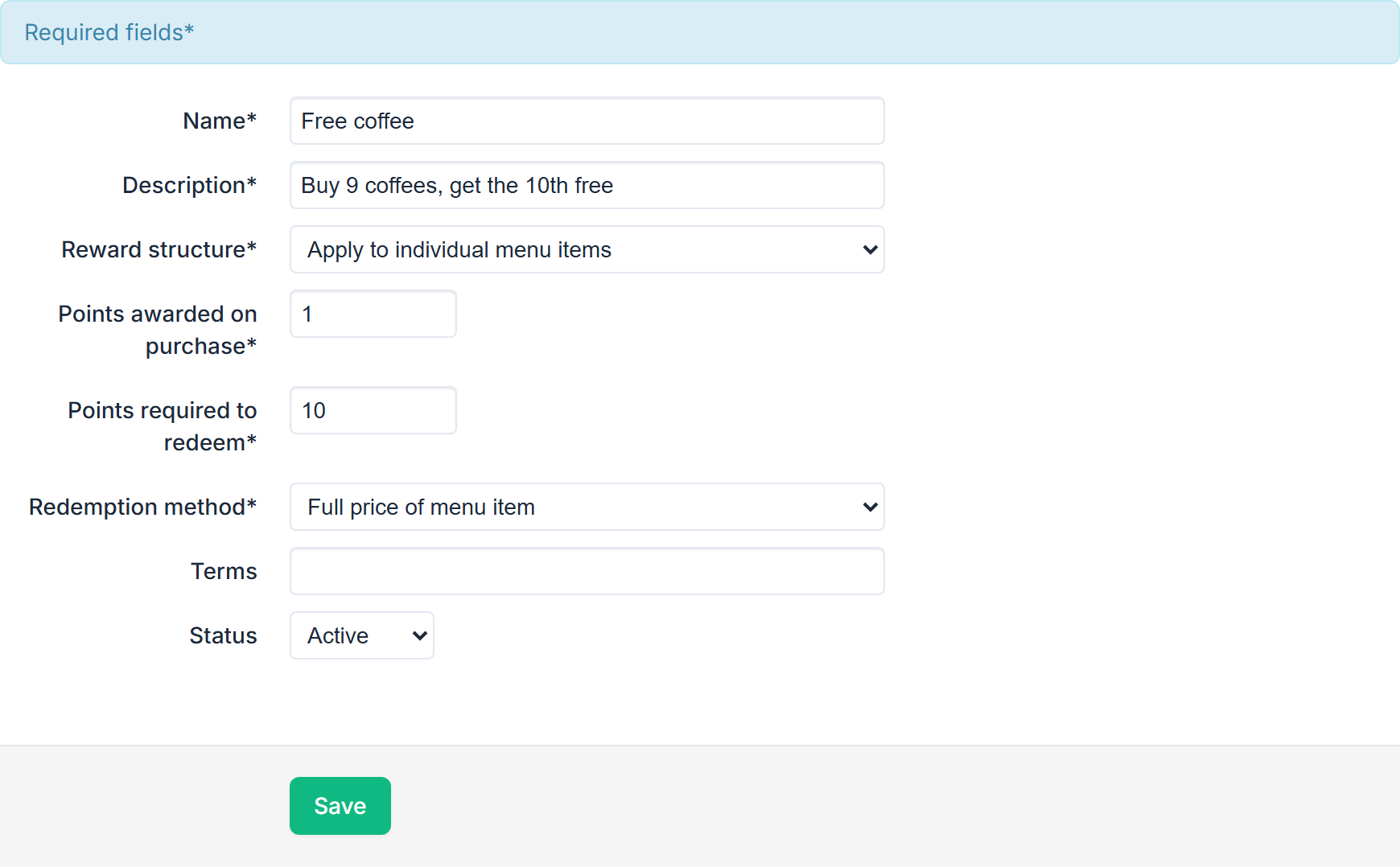Click the Description* label

pyautogui.click(x=190, y=185)
